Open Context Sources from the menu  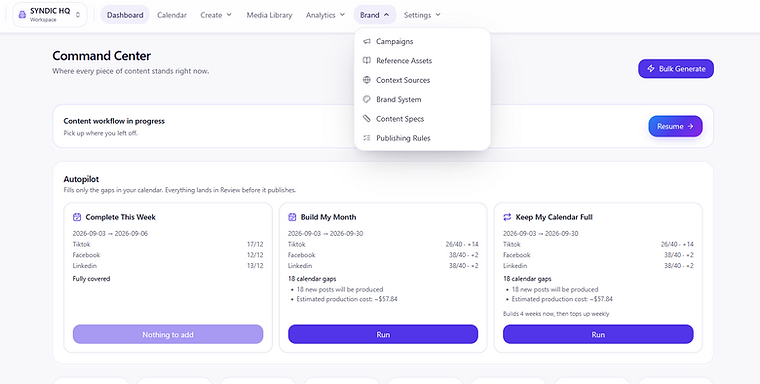(x=422, y=80)
